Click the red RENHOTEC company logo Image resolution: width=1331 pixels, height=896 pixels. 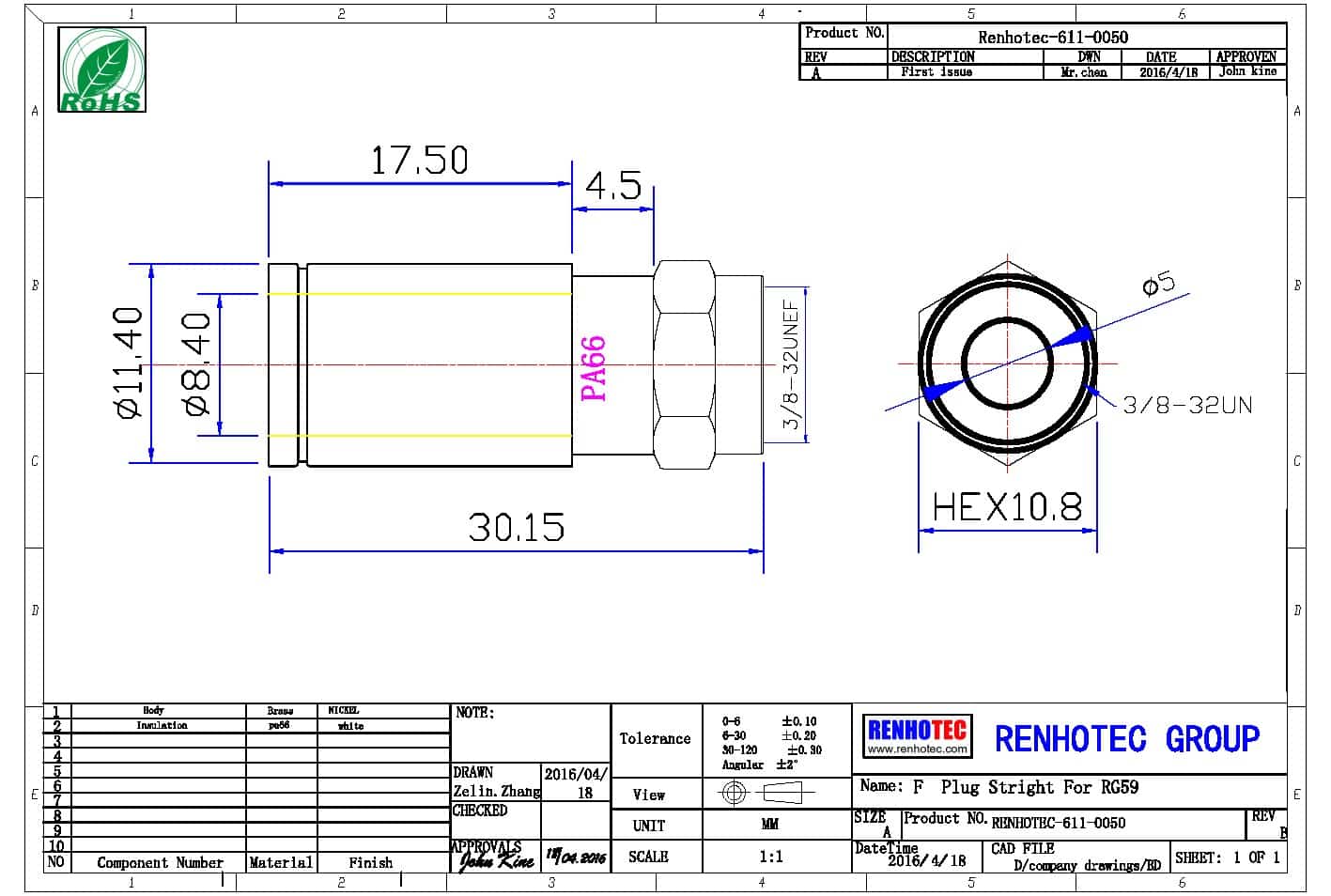917,730
